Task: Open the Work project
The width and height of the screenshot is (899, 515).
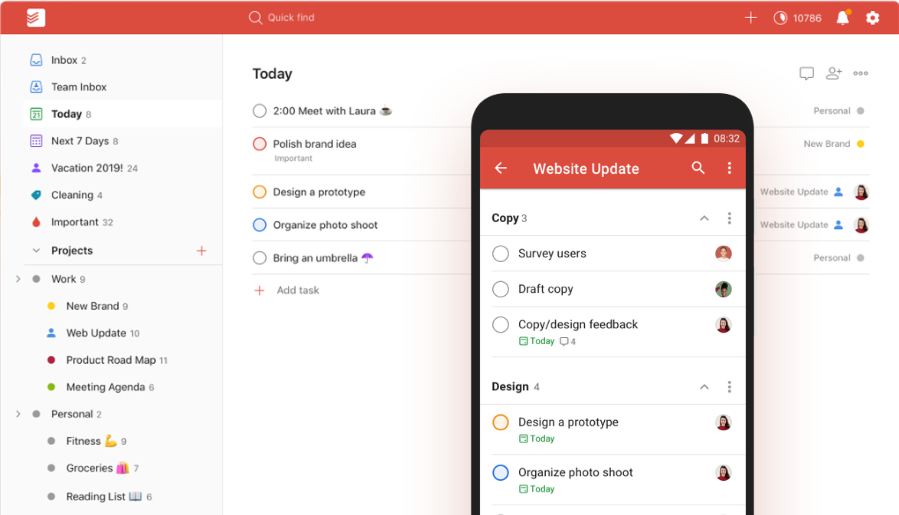Action: (x=63, y=279)
